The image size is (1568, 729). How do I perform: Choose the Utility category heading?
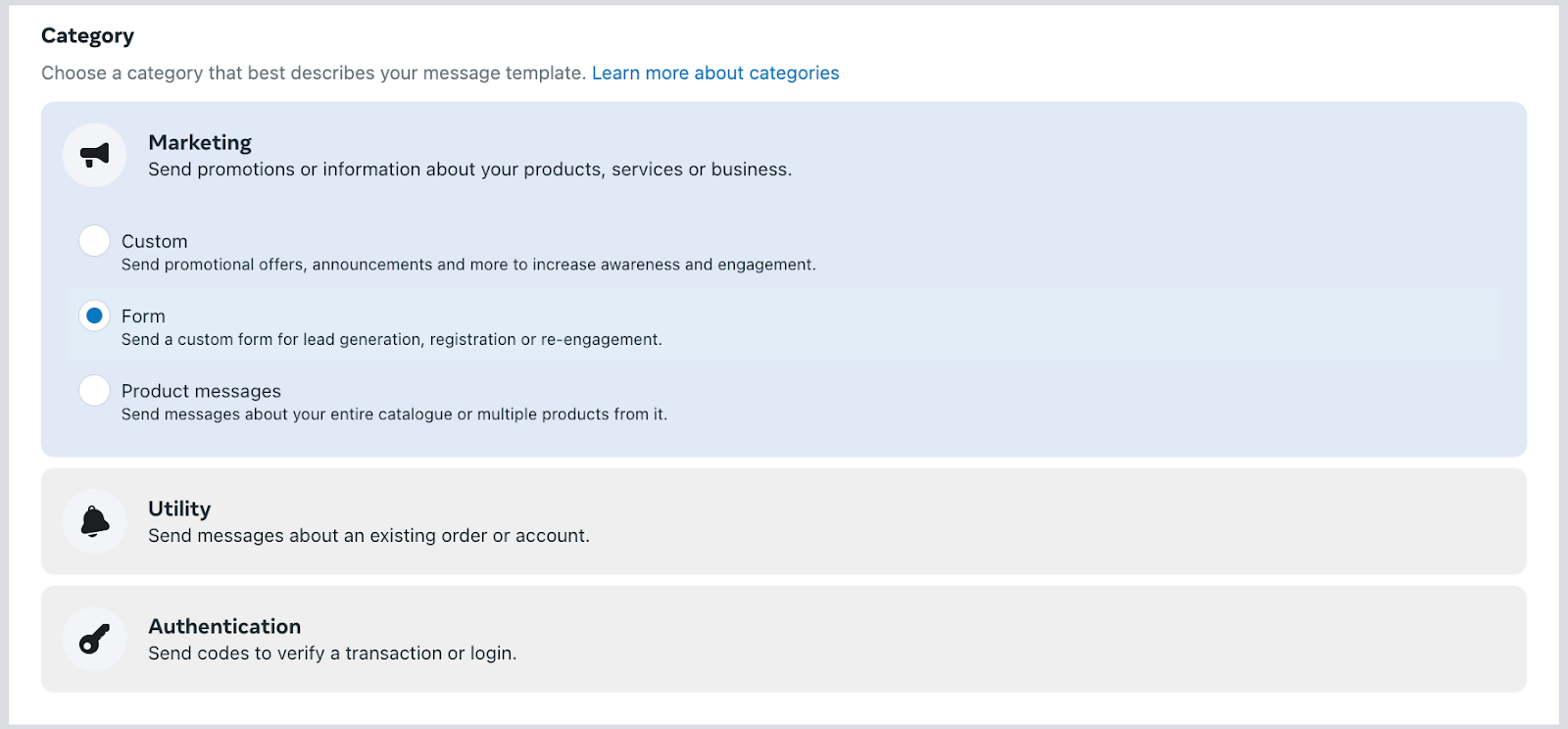pyautogui.click(x=179, y=509)
